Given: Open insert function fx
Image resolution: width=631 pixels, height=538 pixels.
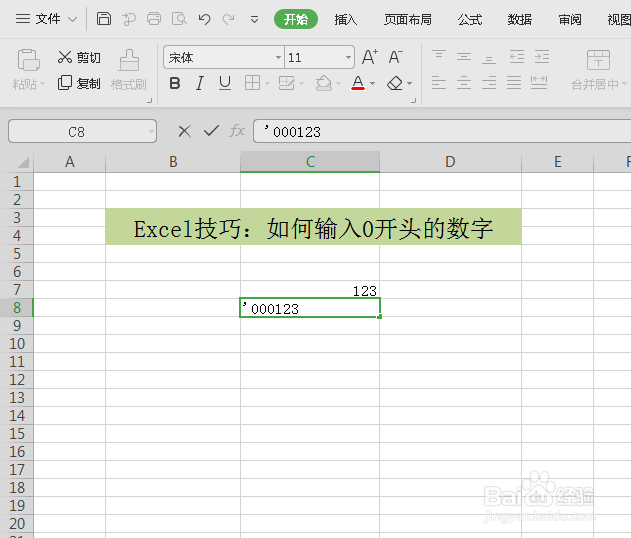Looking at the screenshot, I should click(x=237, y=131).
